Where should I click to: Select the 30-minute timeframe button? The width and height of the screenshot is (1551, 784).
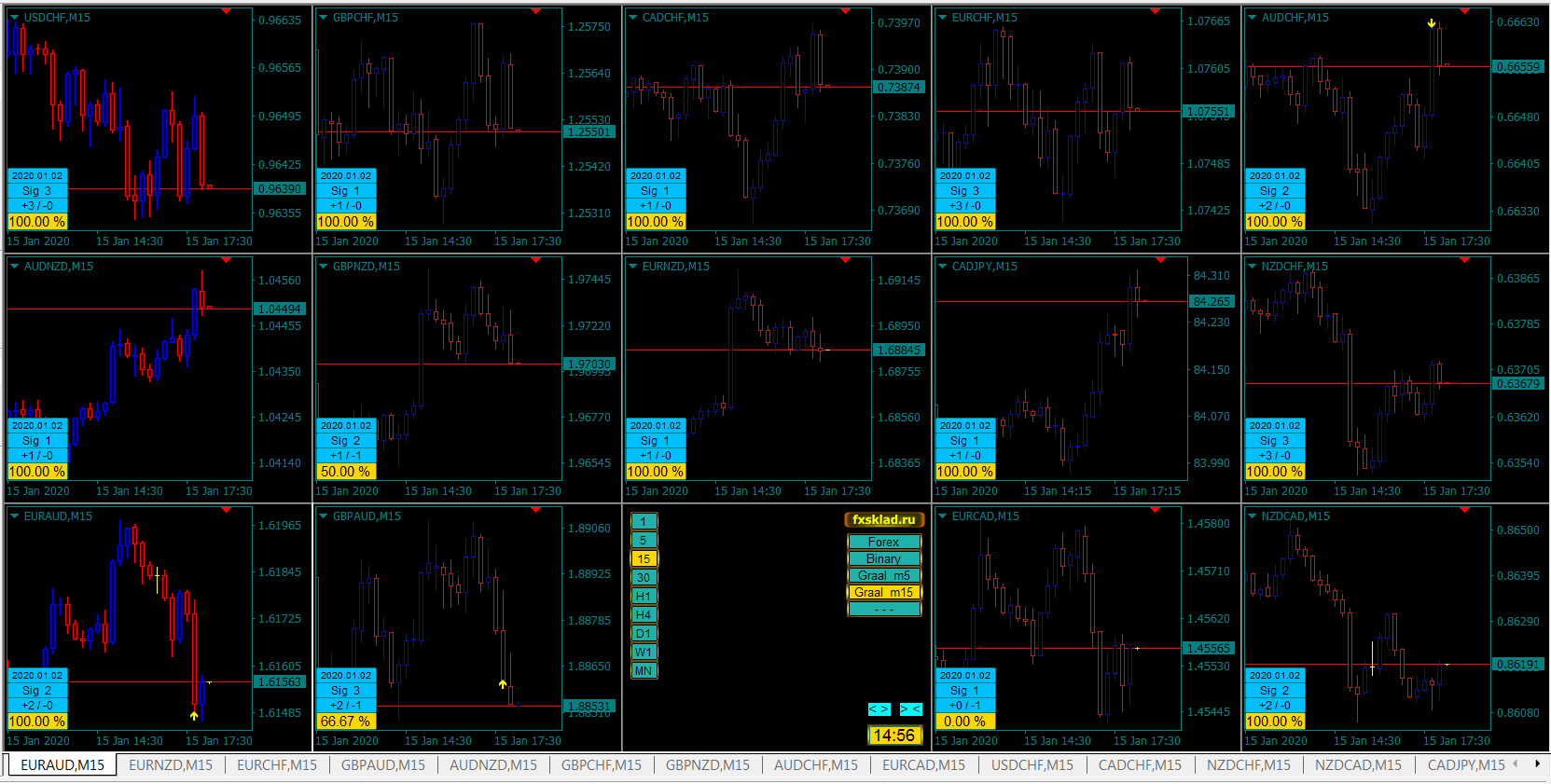click(644, 578)
